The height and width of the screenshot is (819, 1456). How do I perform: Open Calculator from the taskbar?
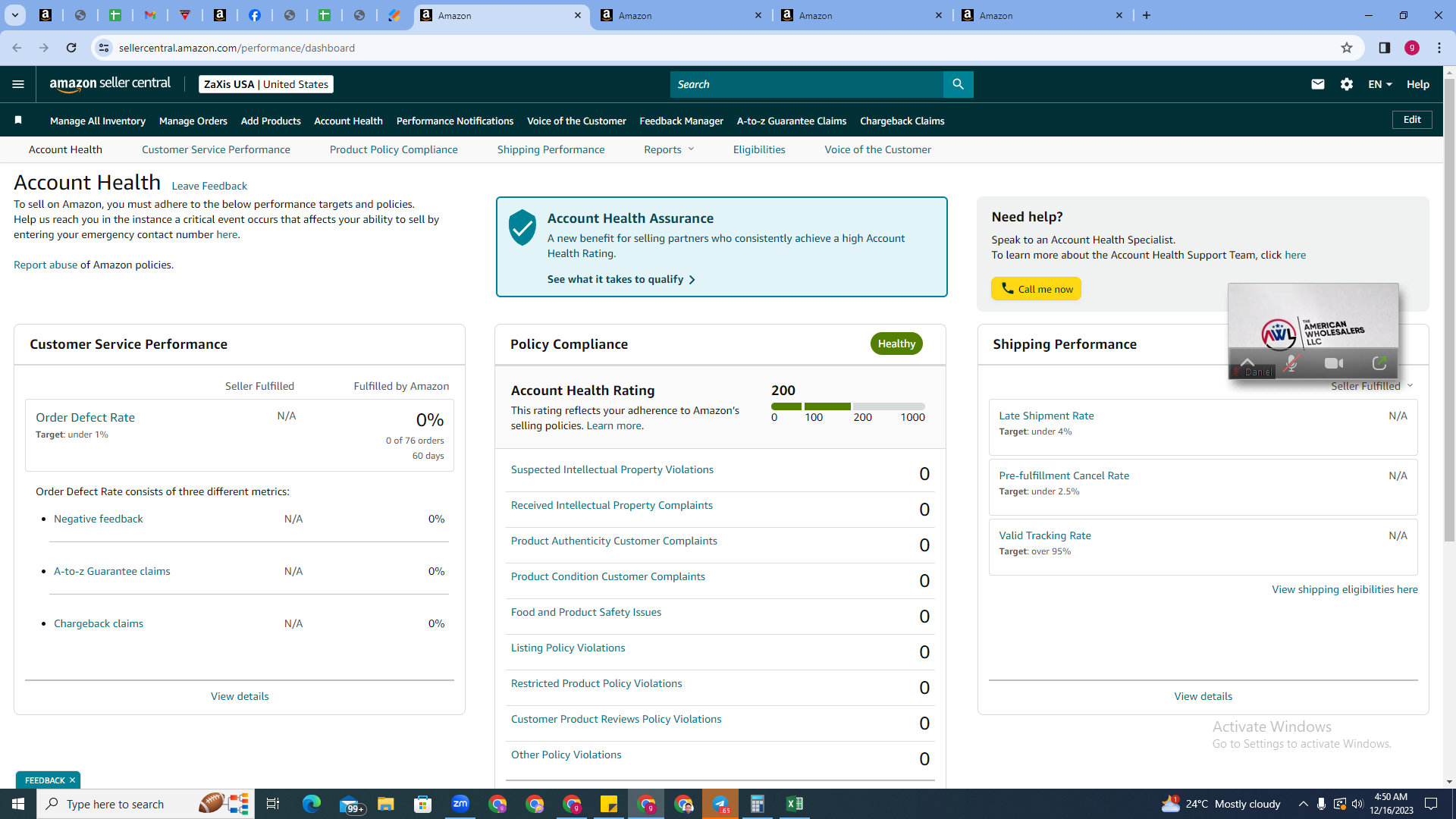[758, 804]
